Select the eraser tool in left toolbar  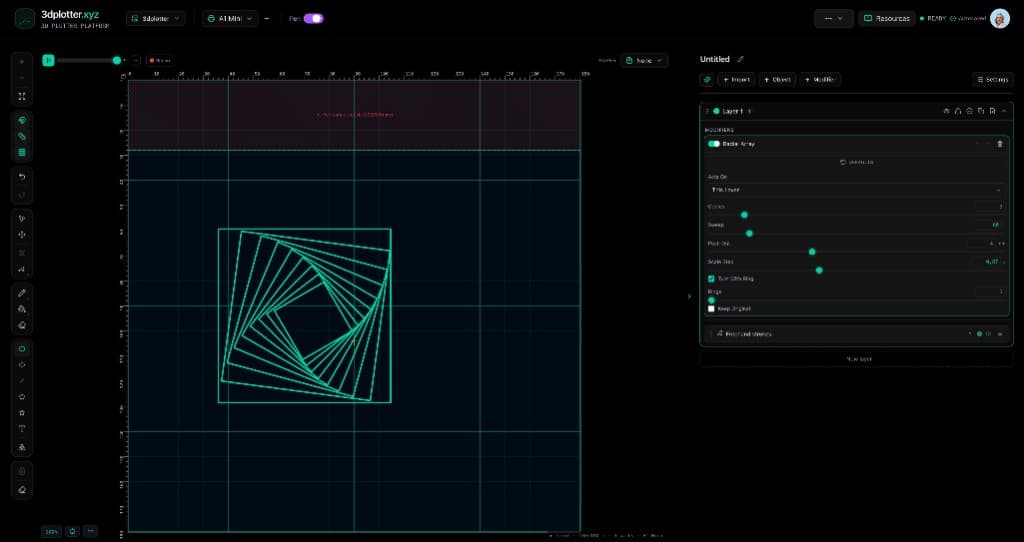(22, 325)
